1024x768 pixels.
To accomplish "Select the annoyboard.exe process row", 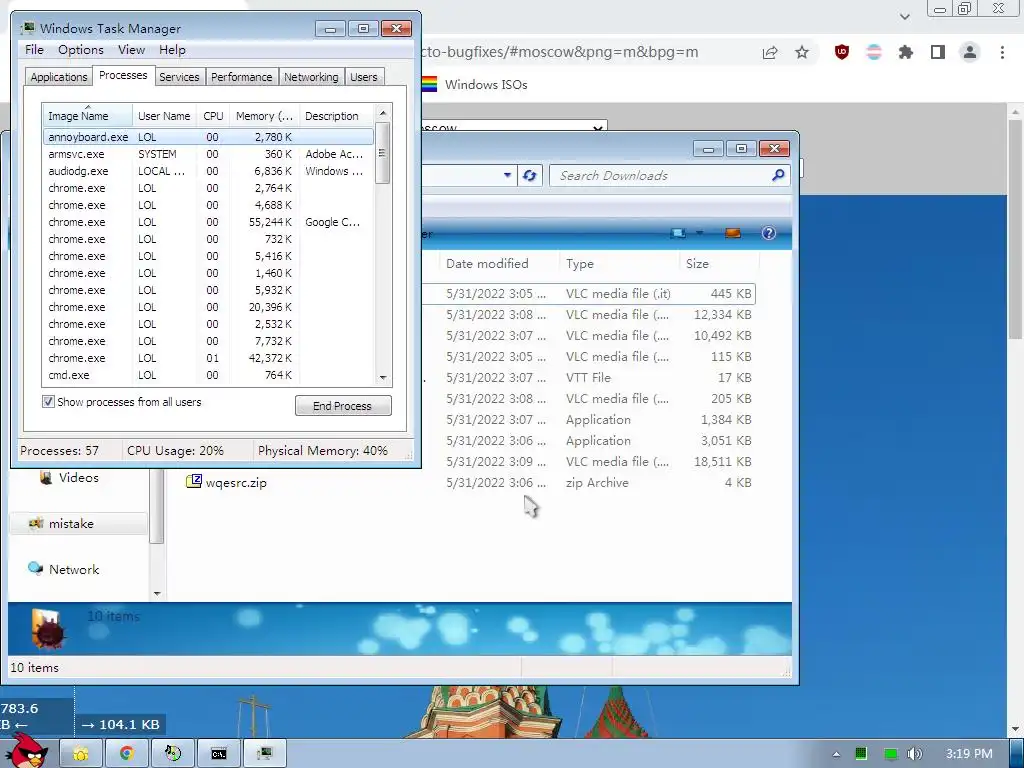I will point(208,137).
